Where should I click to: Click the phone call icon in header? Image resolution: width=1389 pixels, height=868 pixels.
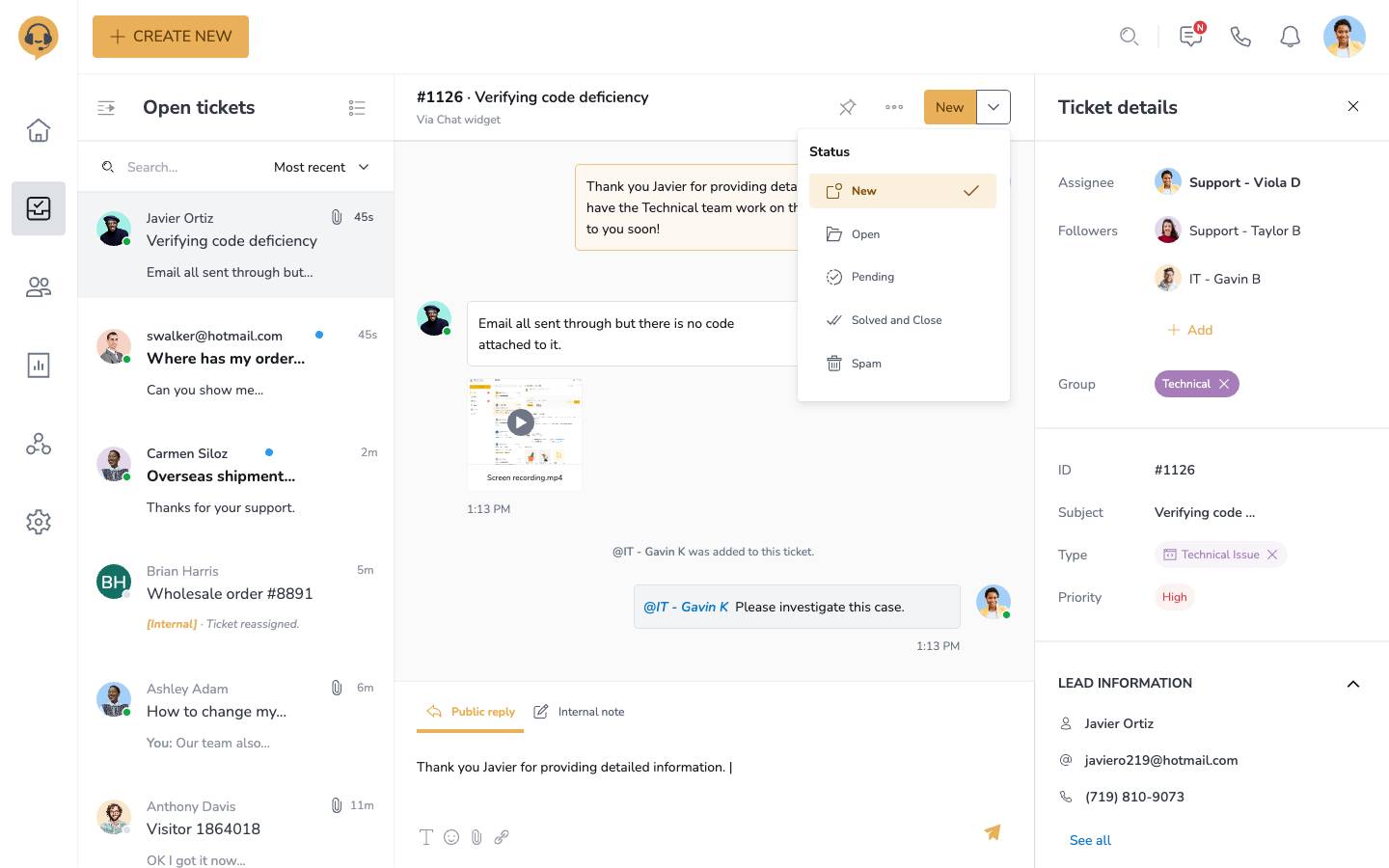pyautogui.click(x=1240, y=37)
